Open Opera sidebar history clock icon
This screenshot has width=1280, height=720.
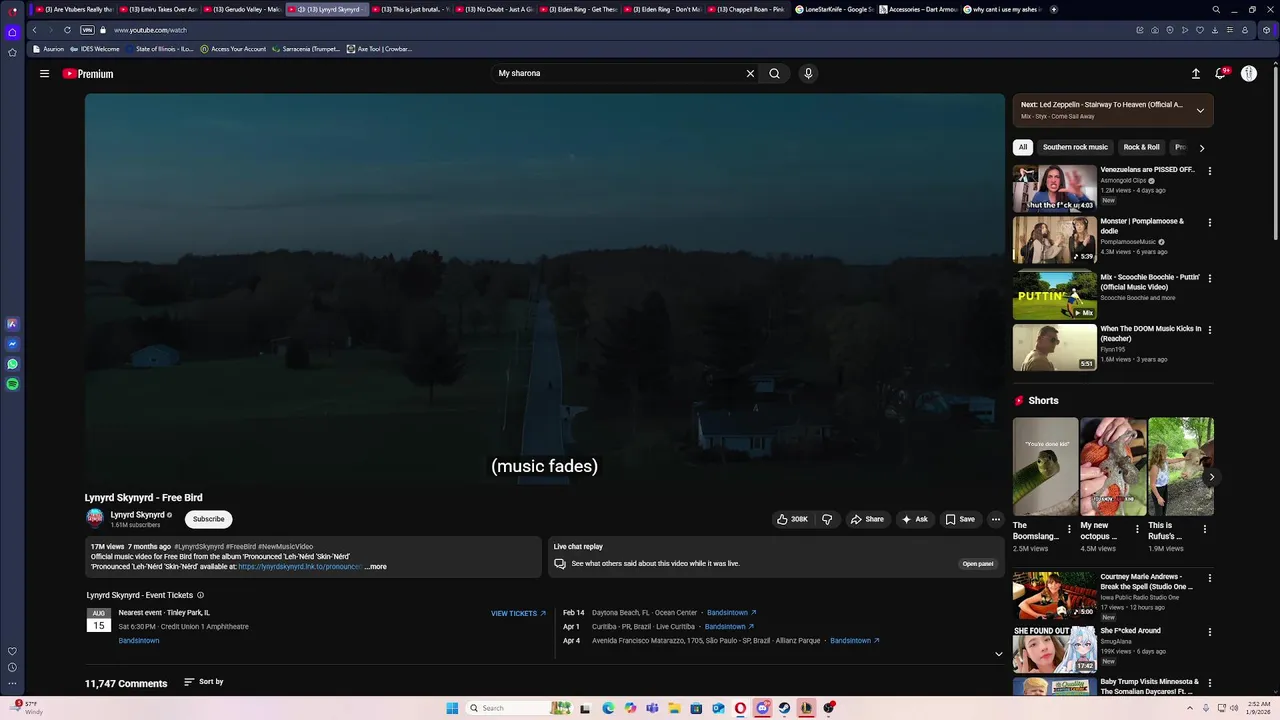[12, 667]
